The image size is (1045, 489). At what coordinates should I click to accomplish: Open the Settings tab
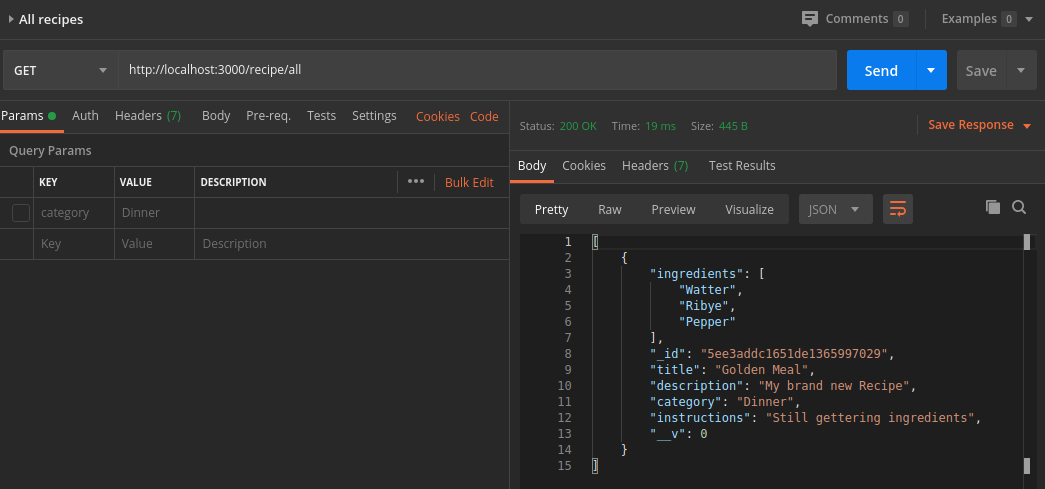click(374, 116)
